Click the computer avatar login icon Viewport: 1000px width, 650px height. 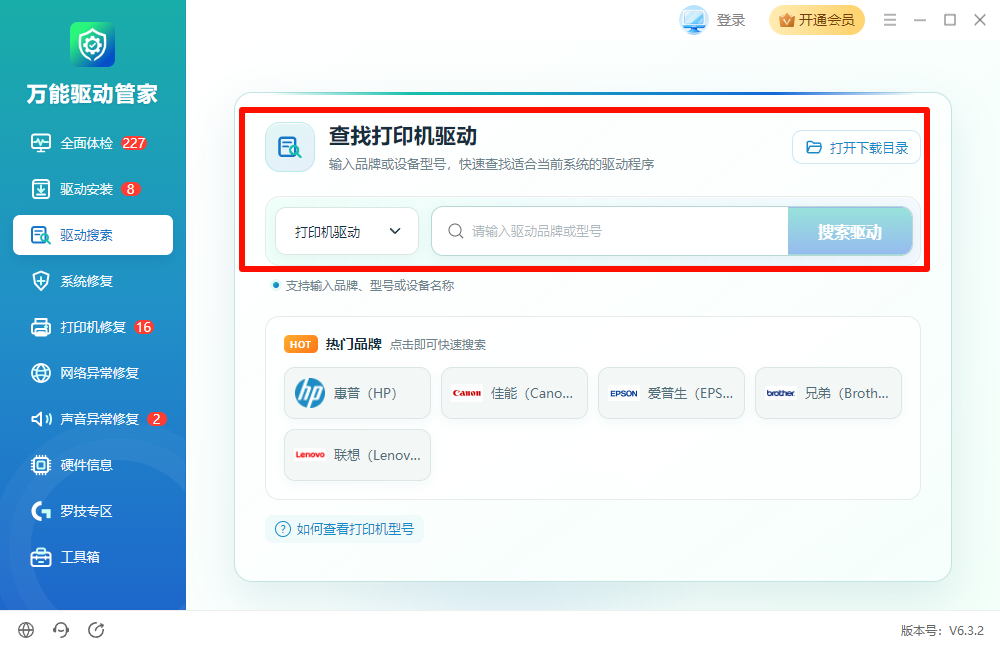[x=693, y=20]
